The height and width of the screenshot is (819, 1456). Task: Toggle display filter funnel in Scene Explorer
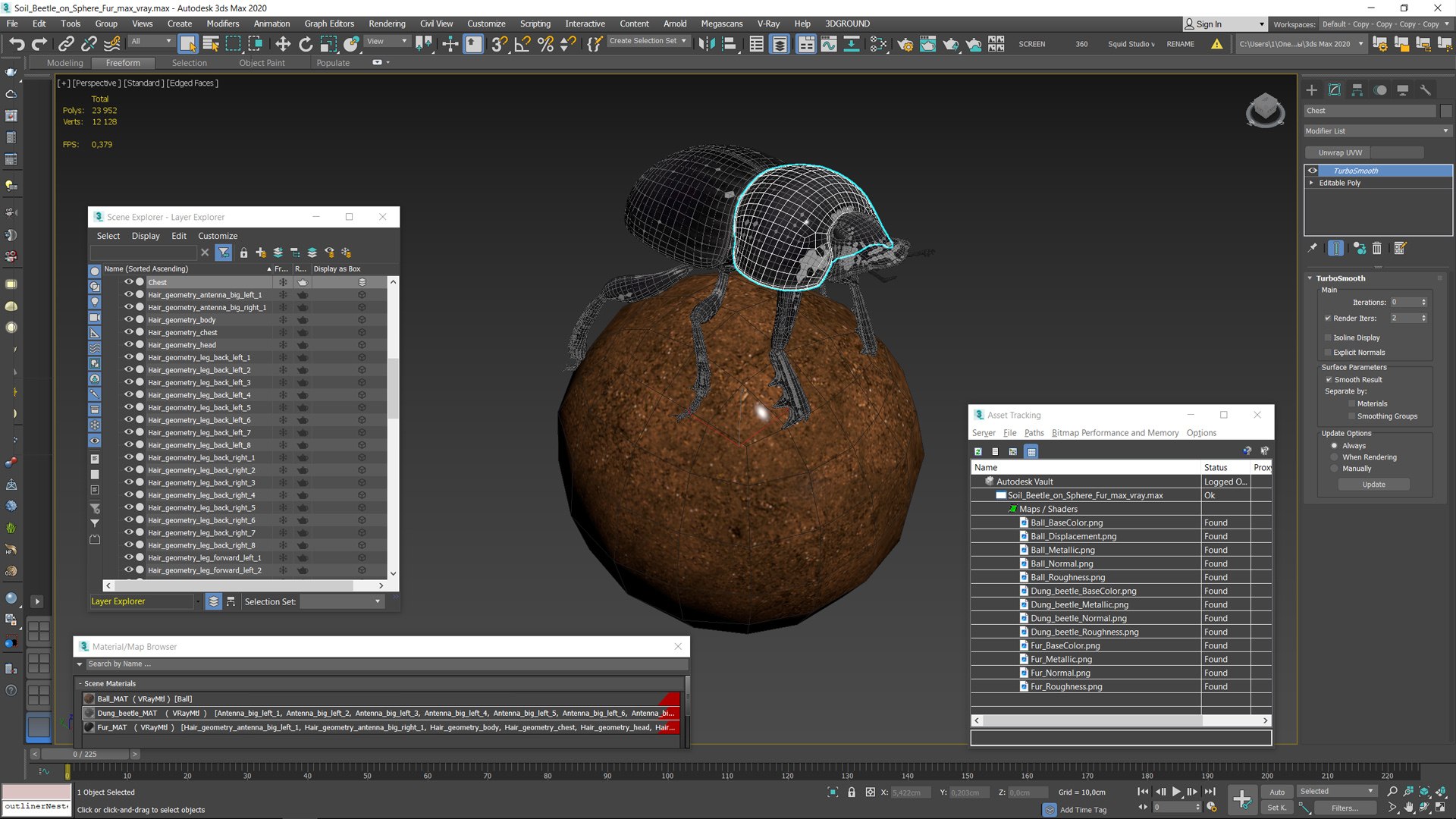[x=224, y=253]
